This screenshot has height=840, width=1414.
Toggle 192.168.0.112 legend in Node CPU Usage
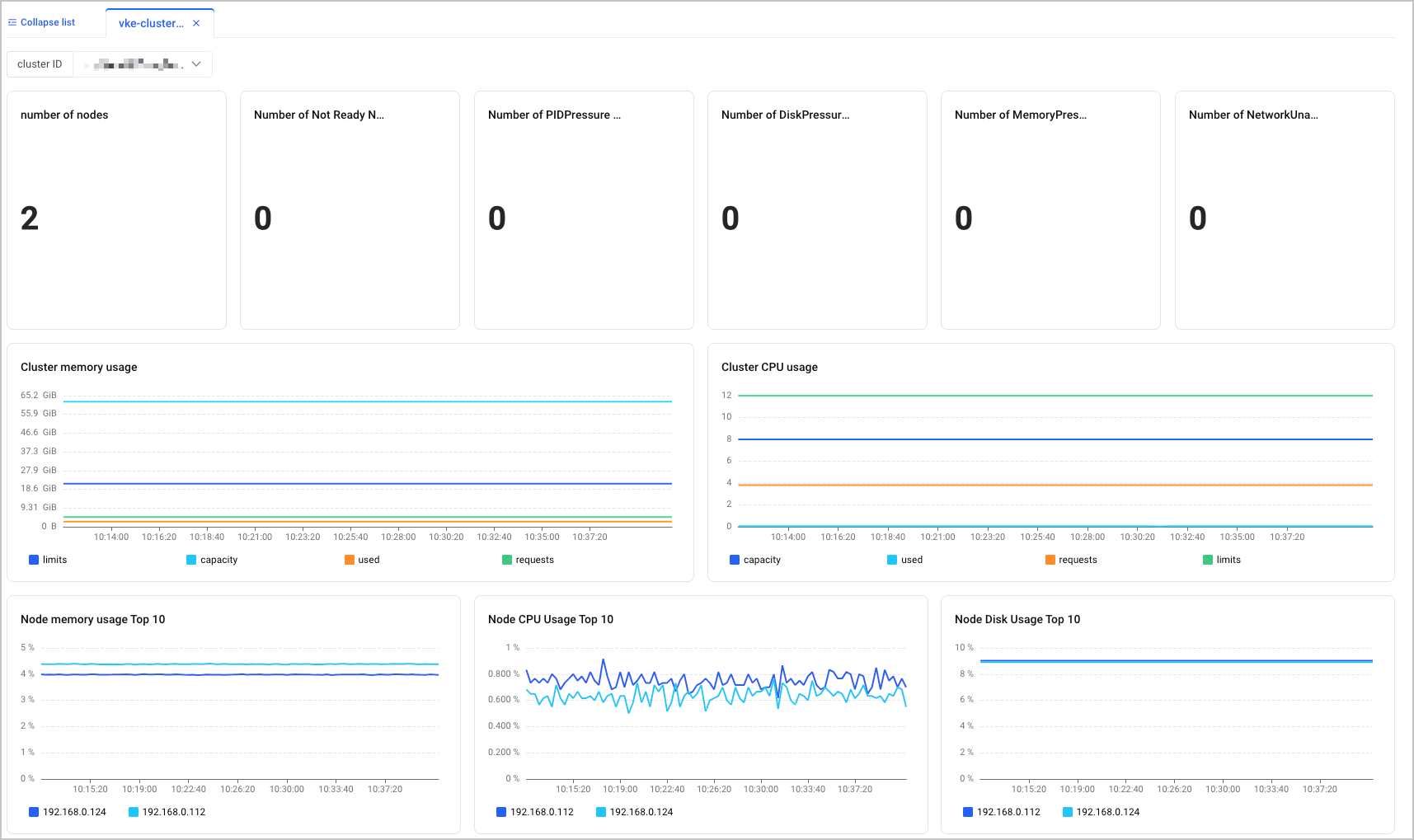coord(535,812)
